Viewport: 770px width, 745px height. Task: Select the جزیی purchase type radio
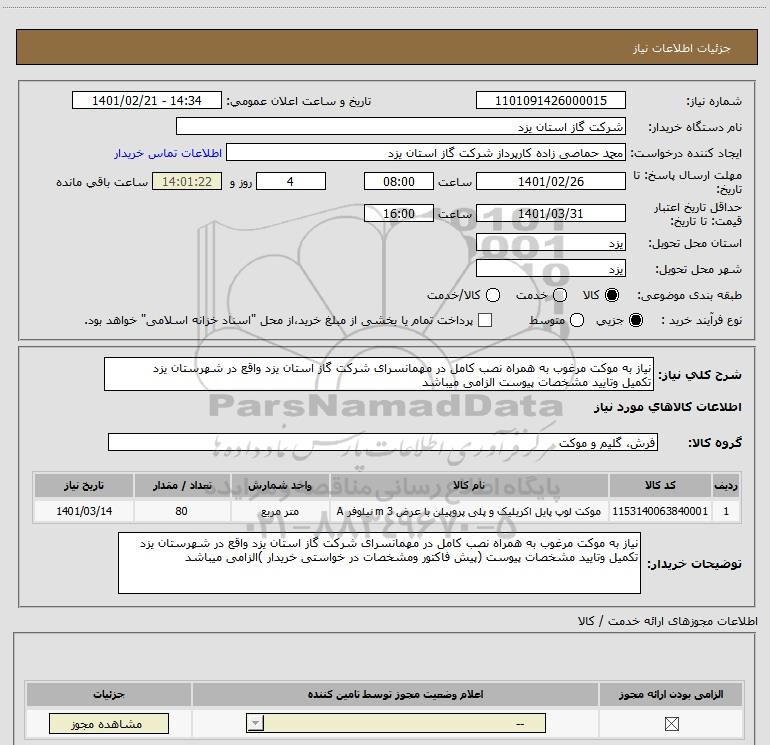tap(636, 320)
